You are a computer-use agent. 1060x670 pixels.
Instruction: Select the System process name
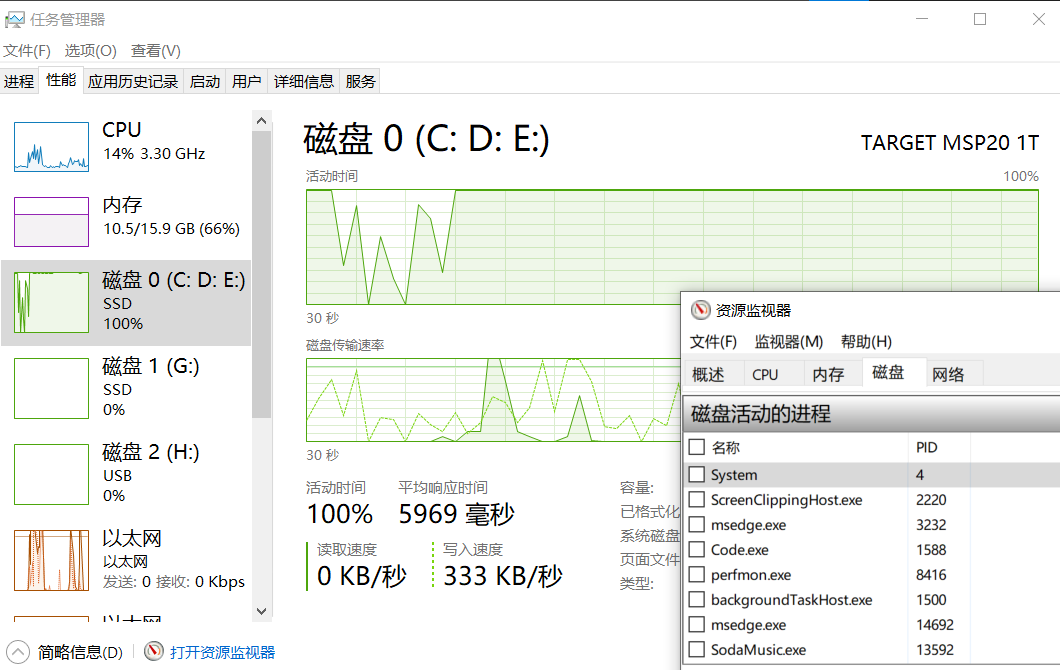(733, 475)
